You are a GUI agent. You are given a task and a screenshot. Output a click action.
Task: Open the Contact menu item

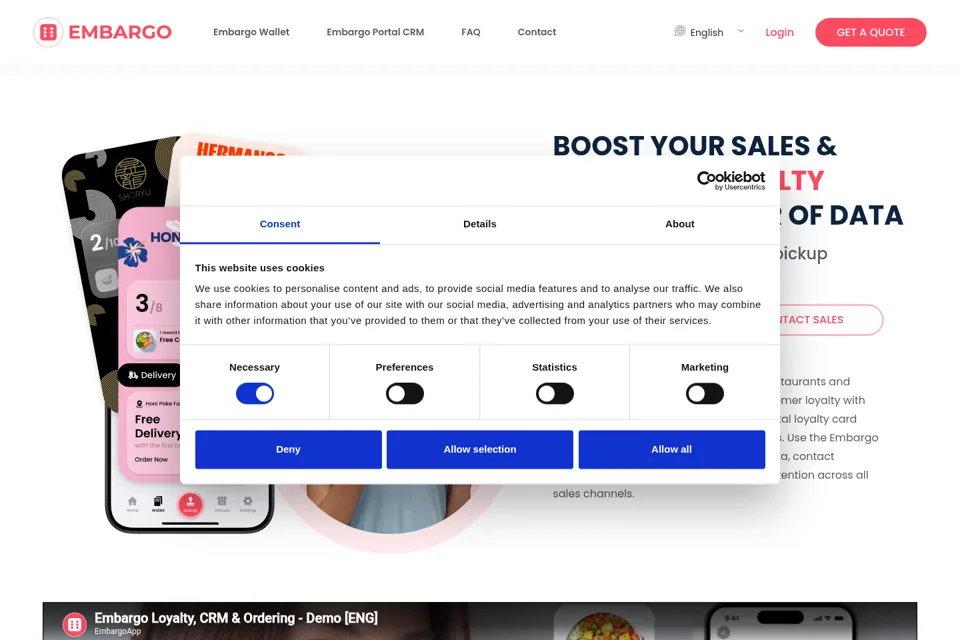tap(537, 32)
